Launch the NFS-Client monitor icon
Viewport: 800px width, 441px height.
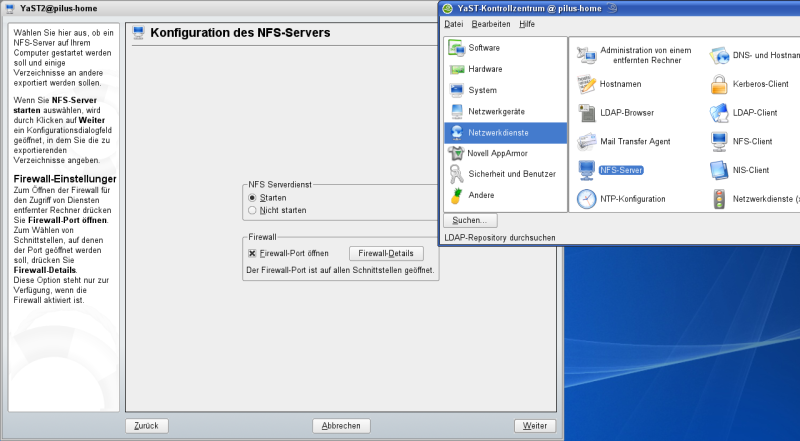coord(719,141)
